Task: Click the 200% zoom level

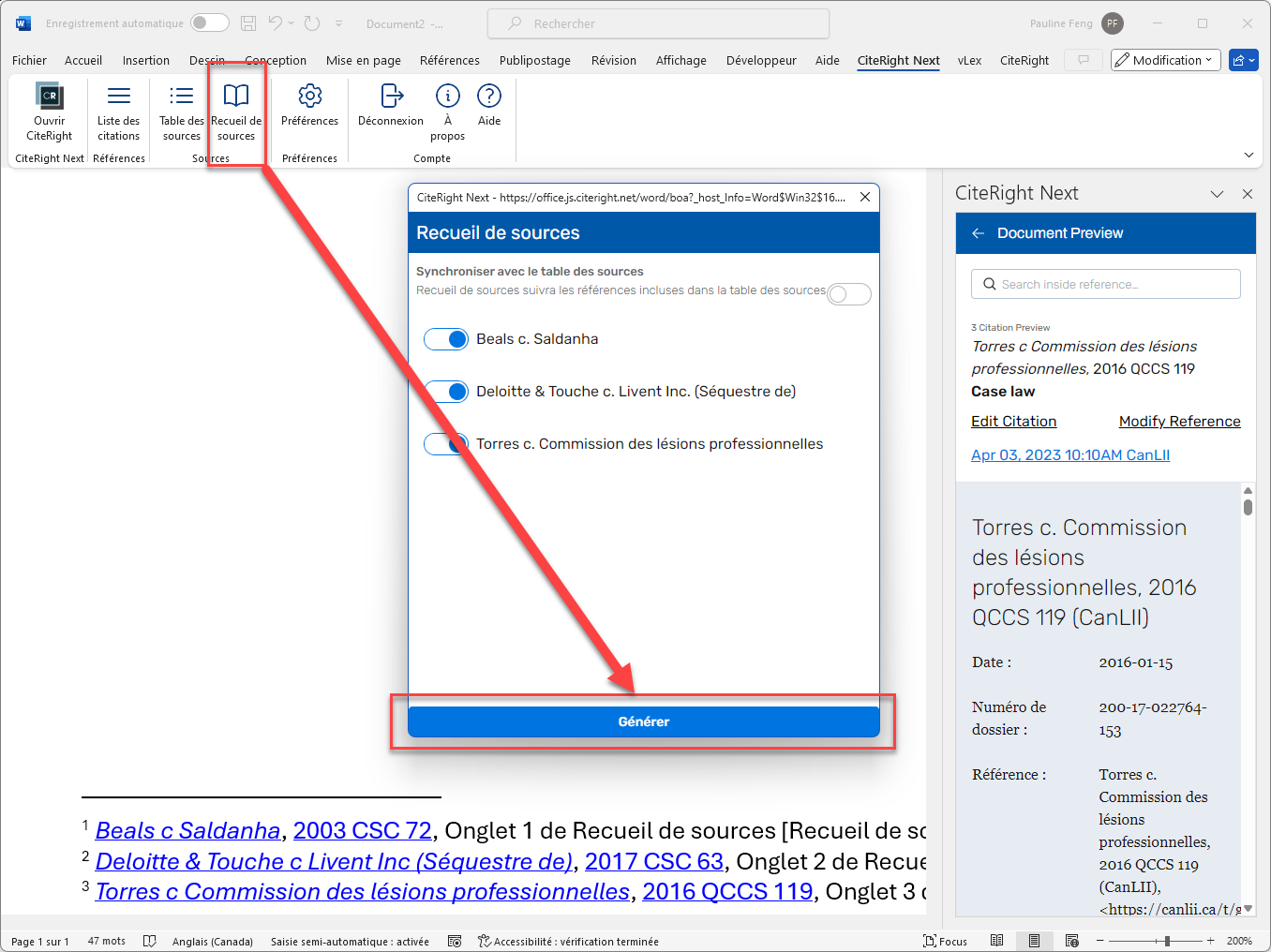Action: tap(1239, 941)
